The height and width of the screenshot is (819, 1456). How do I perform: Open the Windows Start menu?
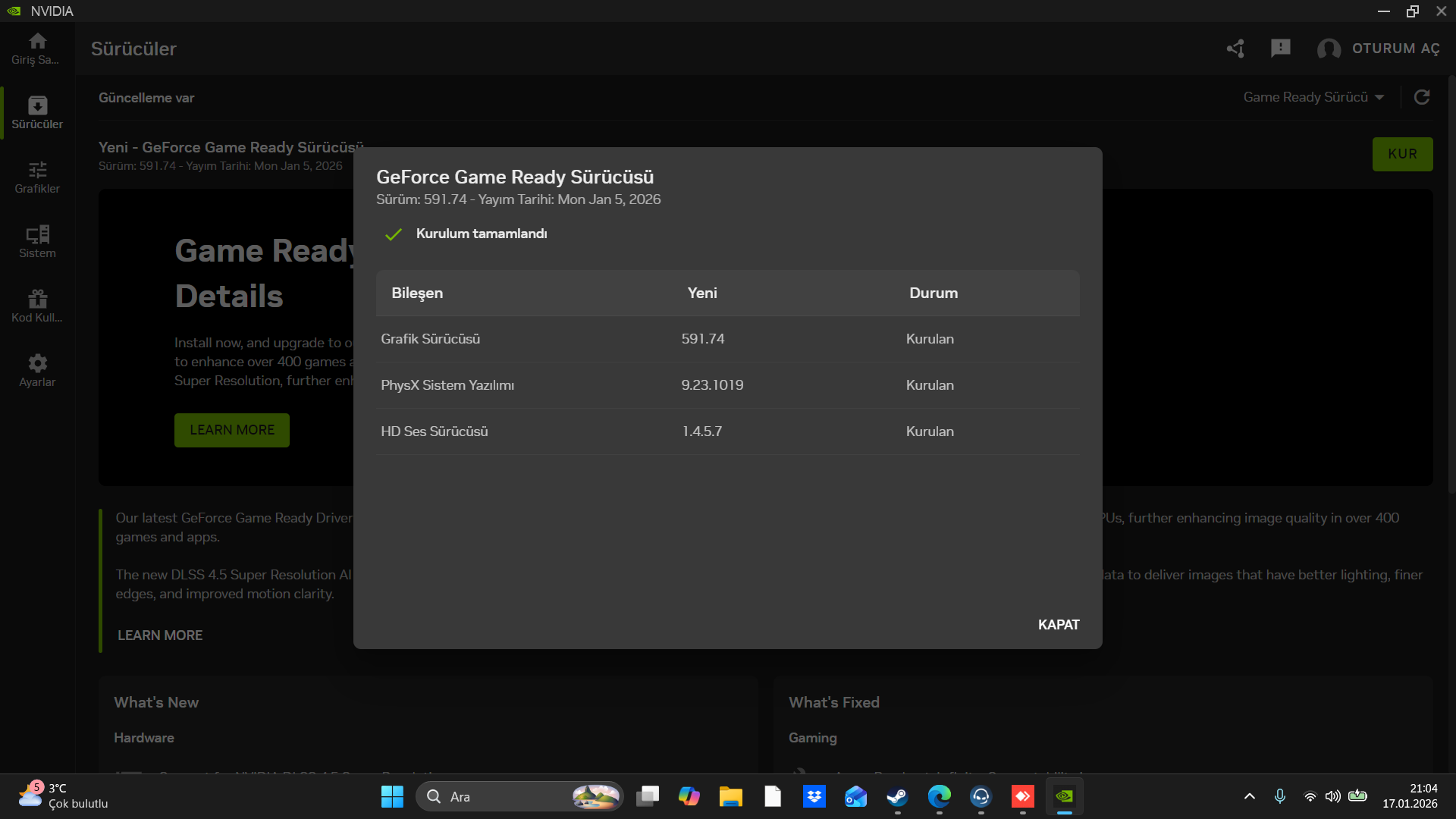point(392,797)
